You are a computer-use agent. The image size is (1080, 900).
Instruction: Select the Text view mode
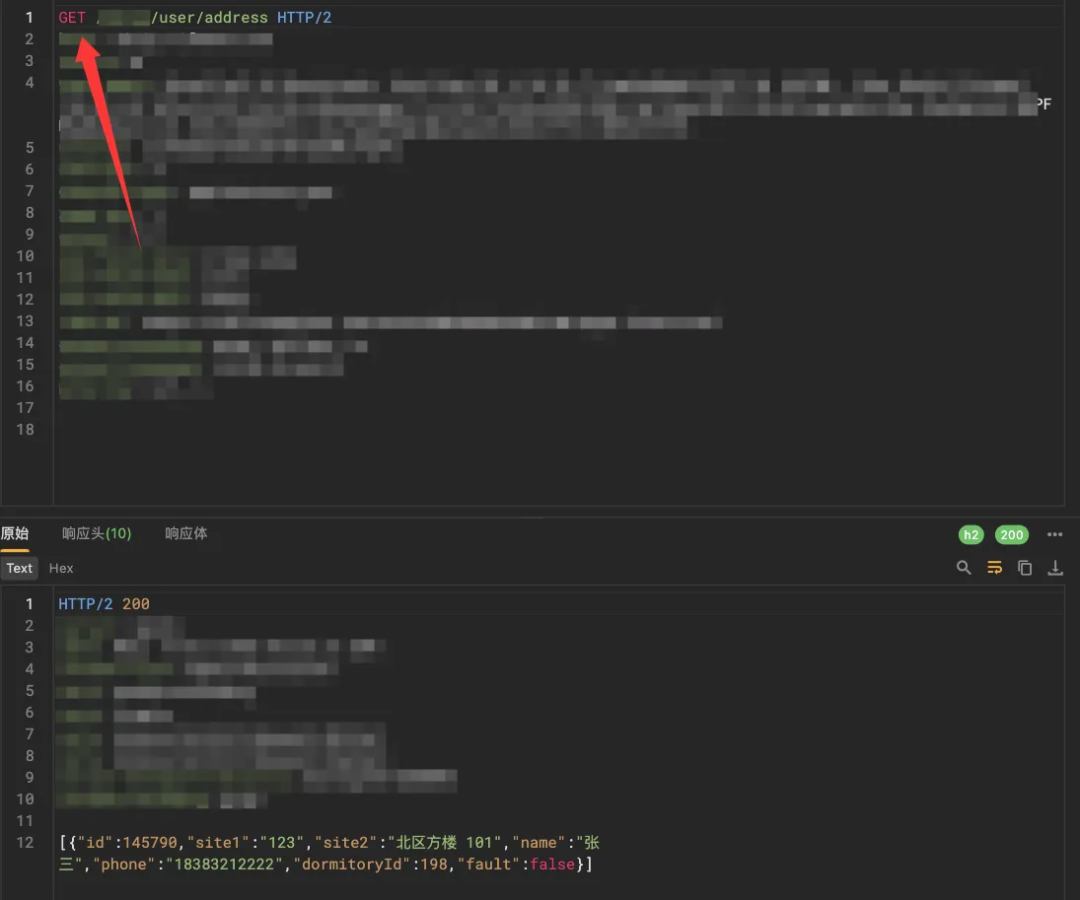point(19,568)
